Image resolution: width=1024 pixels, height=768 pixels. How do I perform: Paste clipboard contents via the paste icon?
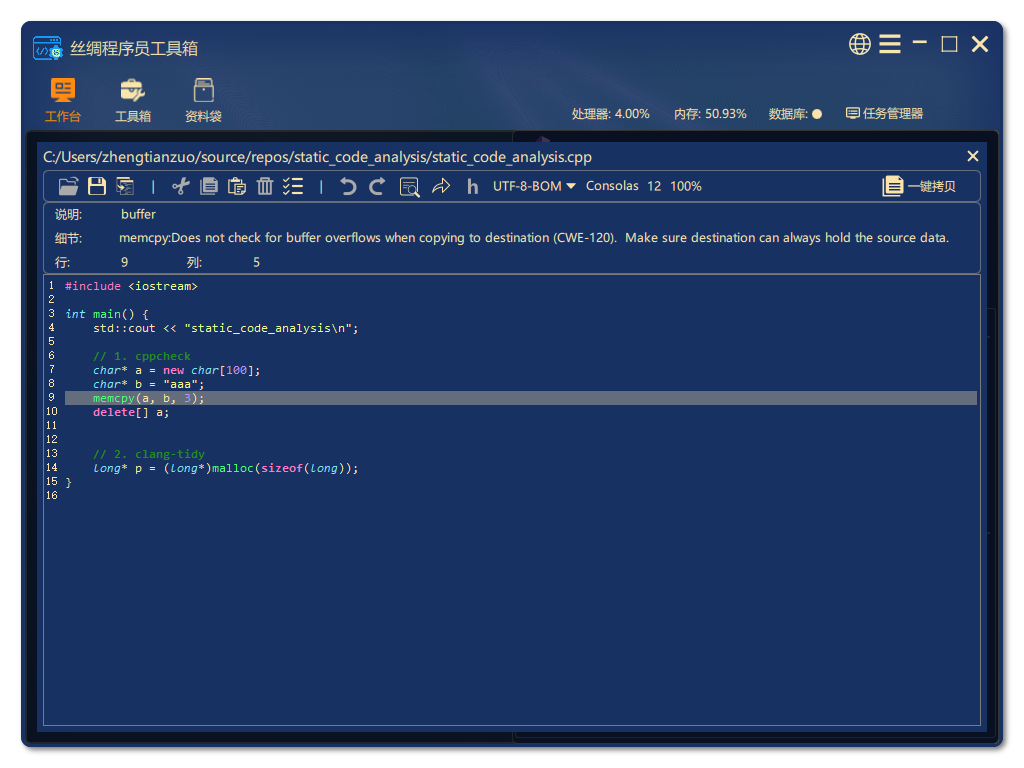(x=237, y=186)
